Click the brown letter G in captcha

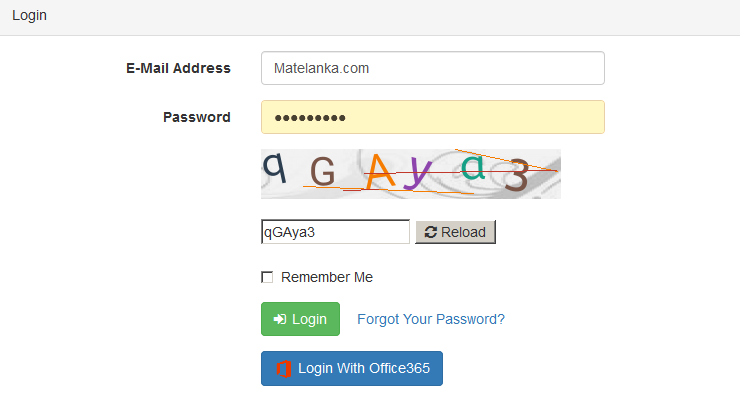(322, 173)
